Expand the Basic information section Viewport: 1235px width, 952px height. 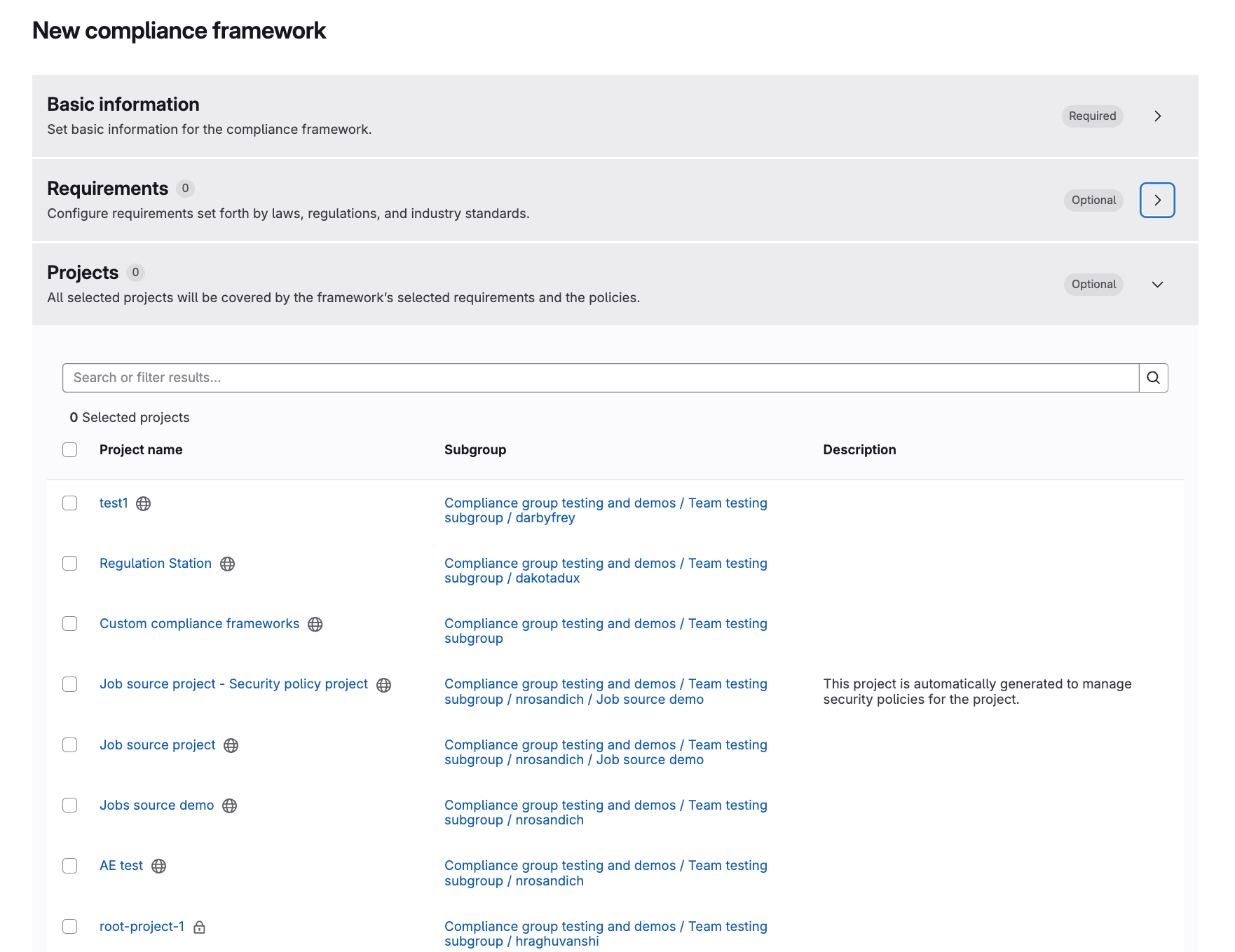click(1157, 116)
